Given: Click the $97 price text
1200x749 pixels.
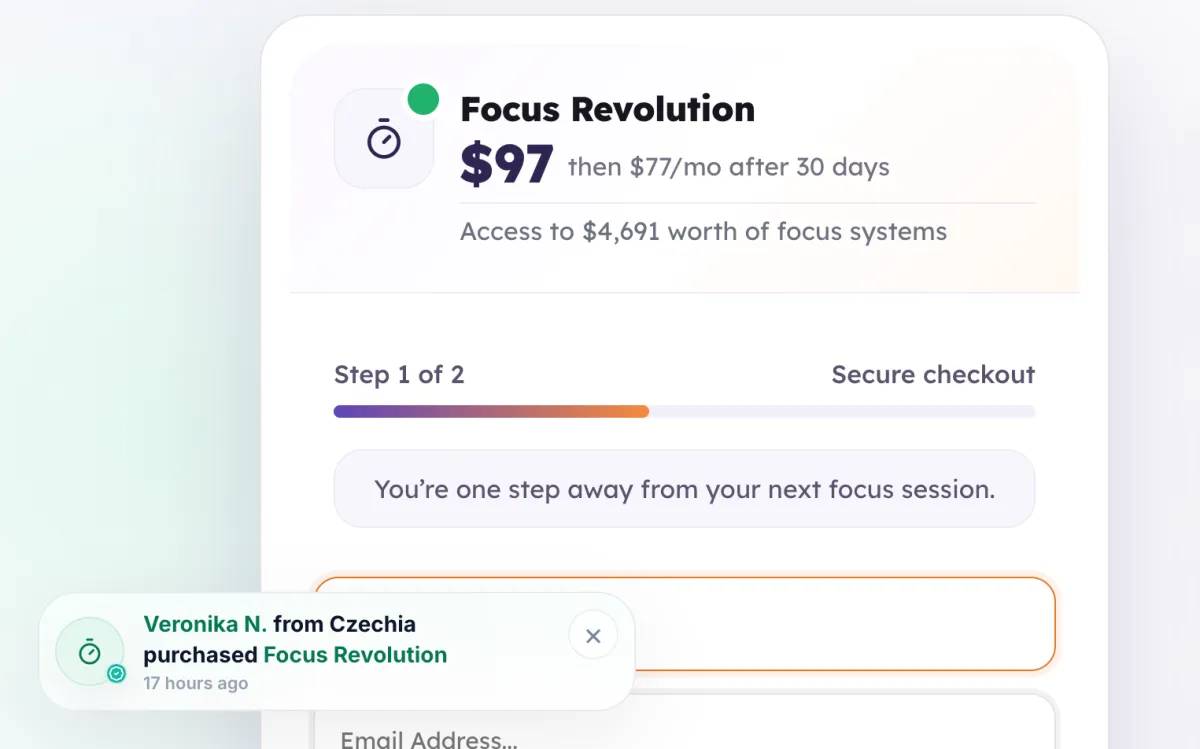Looking at the screenshot, I should tap(506, 165).
